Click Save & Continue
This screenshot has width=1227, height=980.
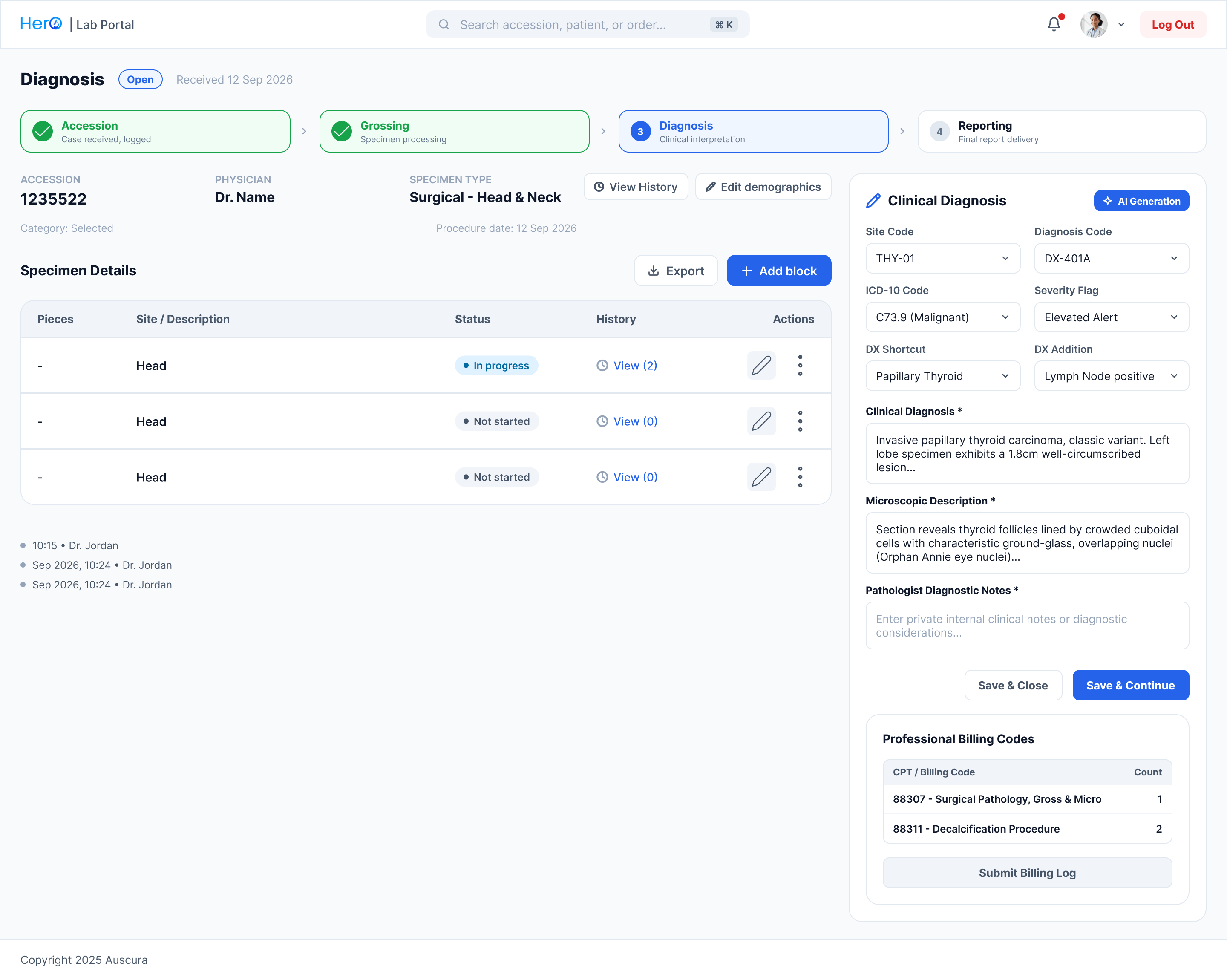click(x=1130, y=685)
